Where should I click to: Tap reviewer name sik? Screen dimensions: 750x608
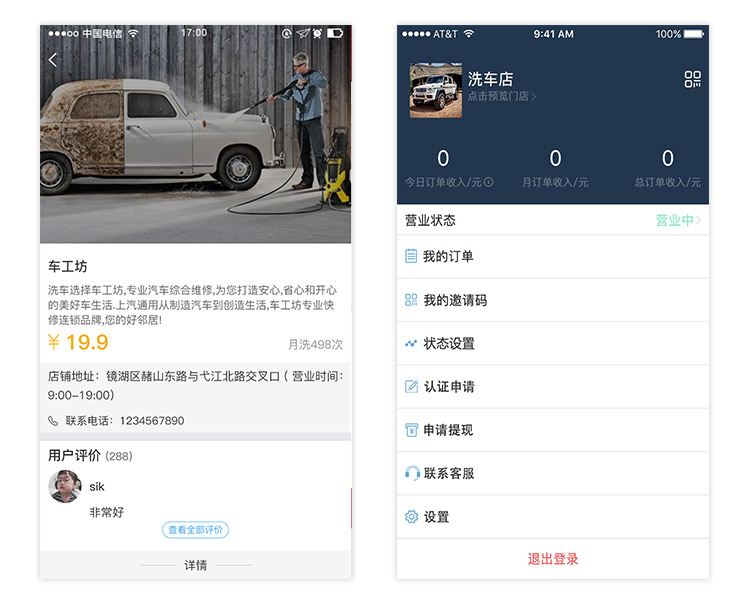coord(97,486)
